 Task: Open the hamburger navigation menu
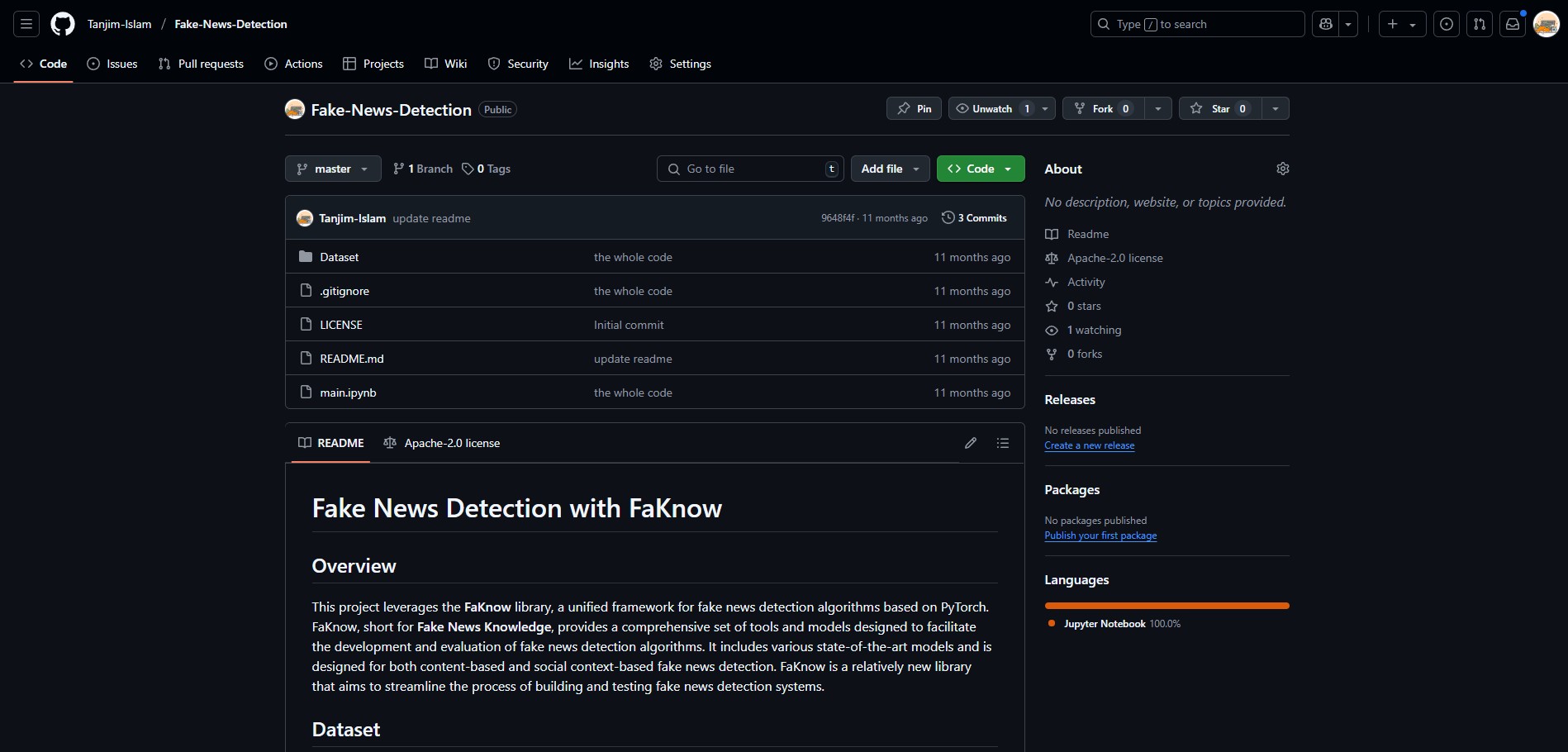26,24
